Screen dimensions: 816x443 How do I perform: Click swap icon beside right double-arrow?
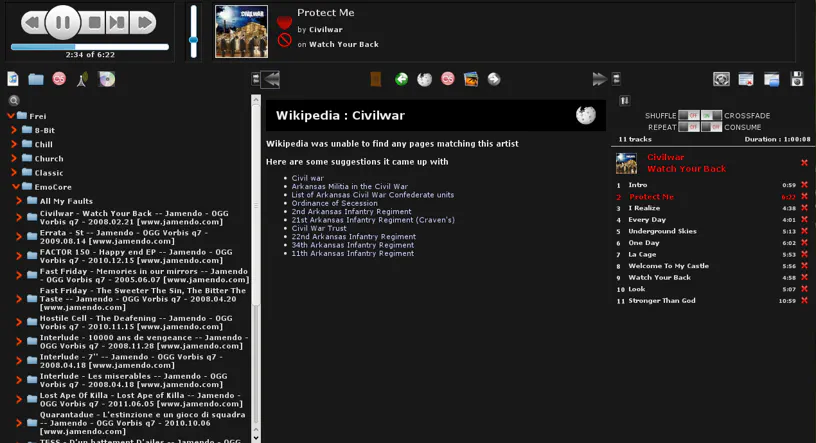click(x=616, y=79)
